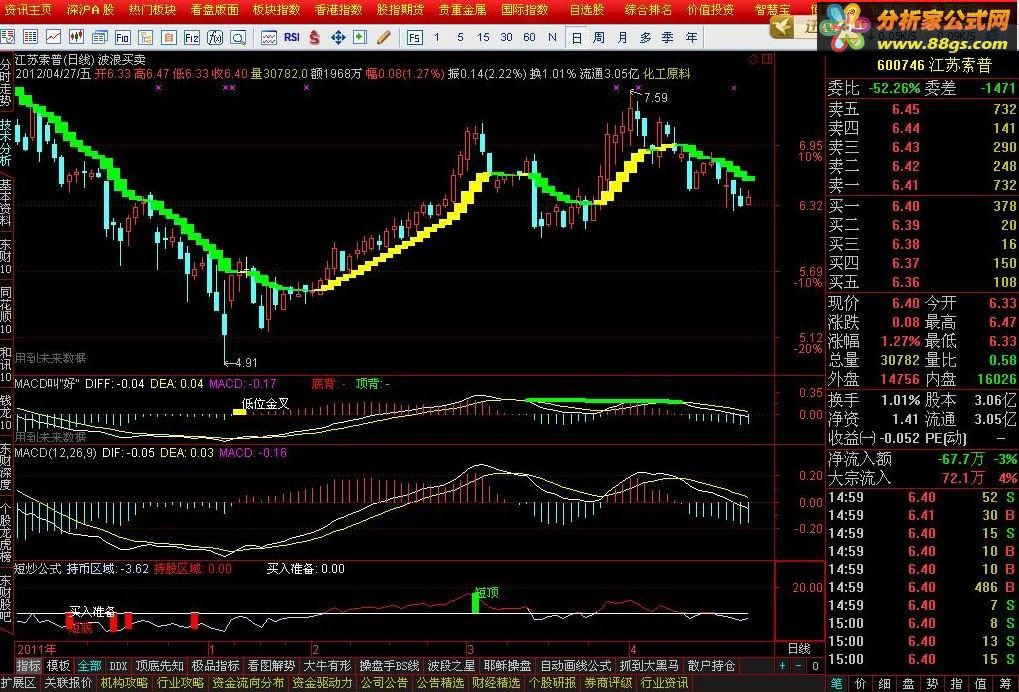Select 30-minute period

click(506, 37)
